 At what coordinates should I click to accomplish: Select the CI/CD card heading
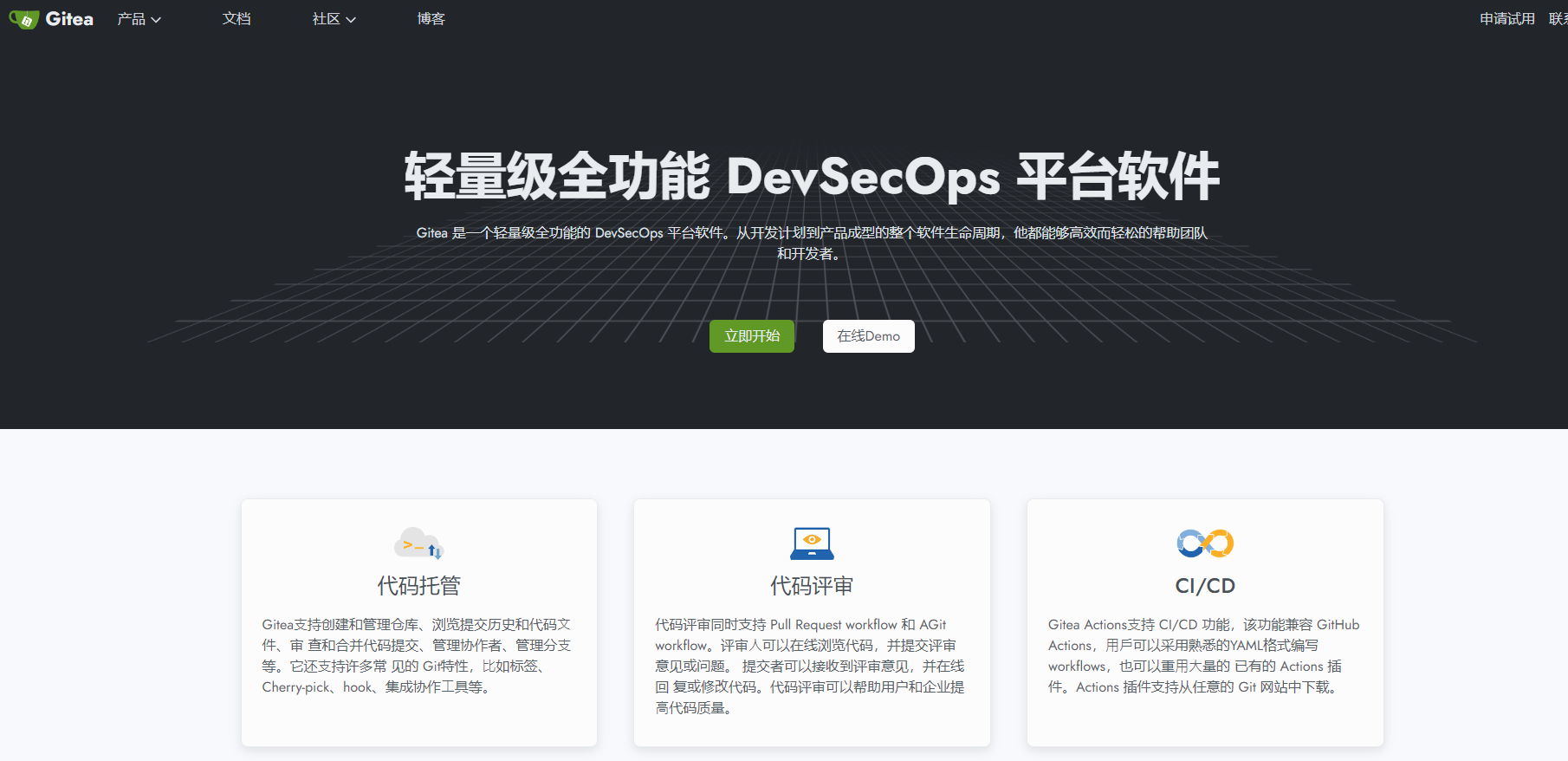1205,586
